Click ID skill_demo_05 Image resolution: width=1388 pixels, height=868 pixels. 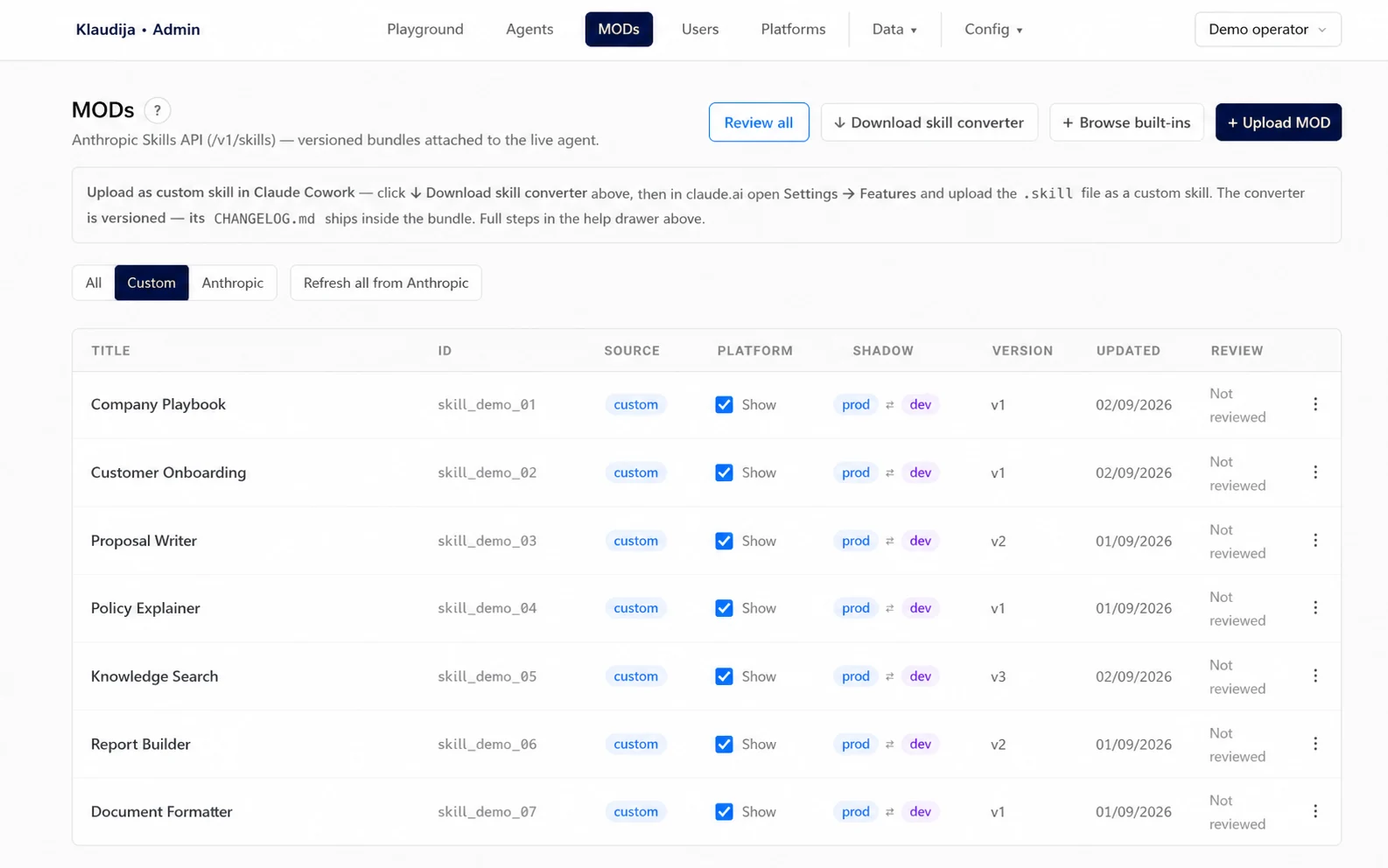[x=487, y=676]
